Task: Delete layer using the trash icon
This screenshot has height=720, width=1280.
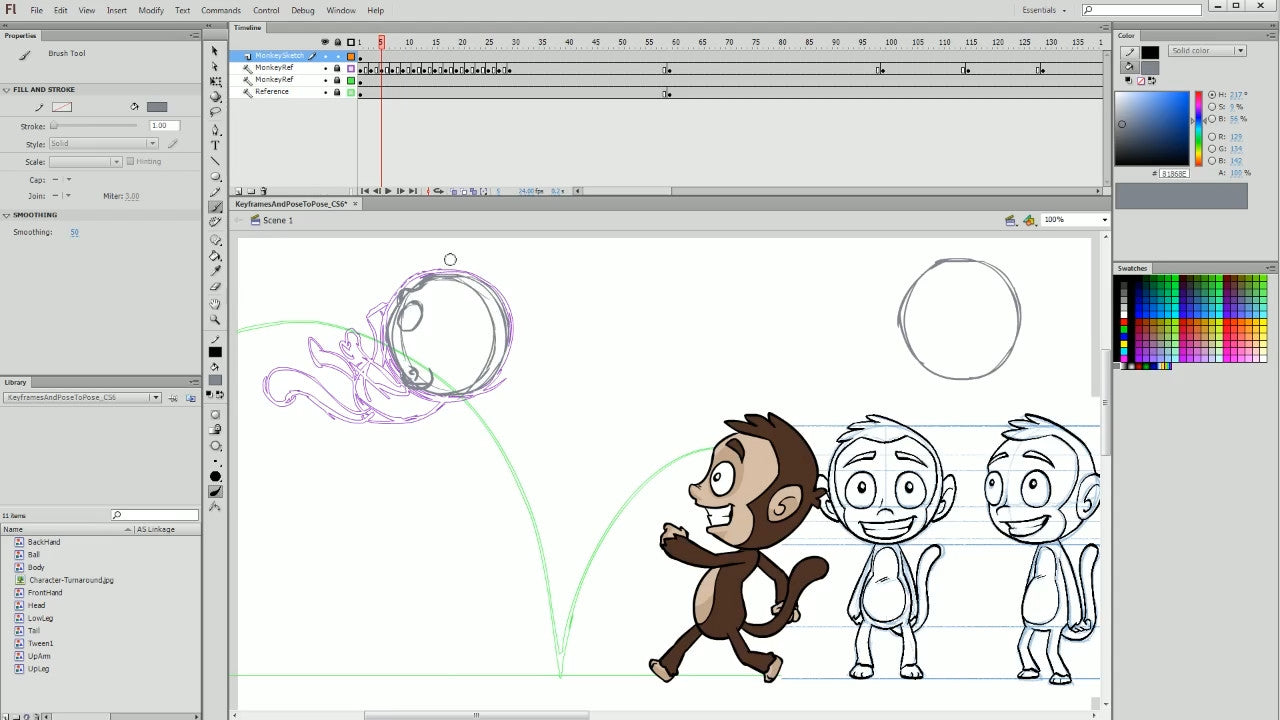Action: 263,191
